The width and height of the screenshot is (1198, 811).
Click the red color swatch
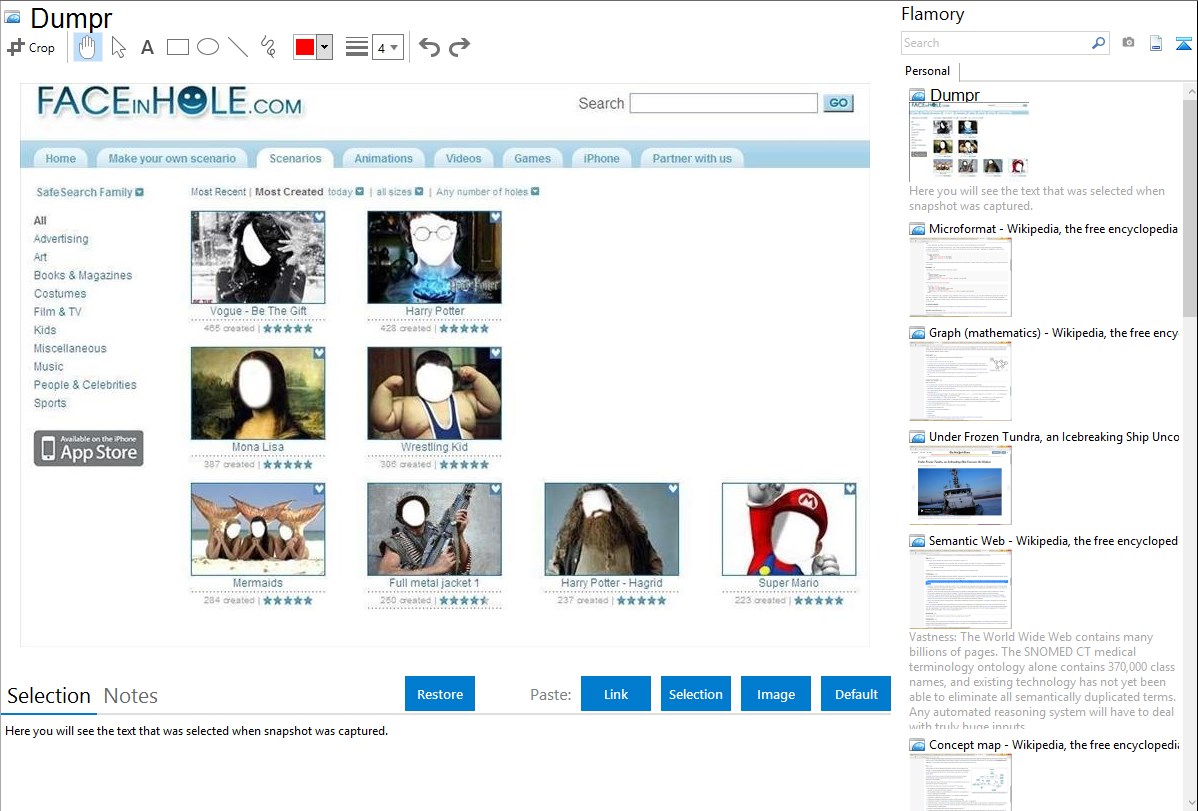click(x=305, y=47)
